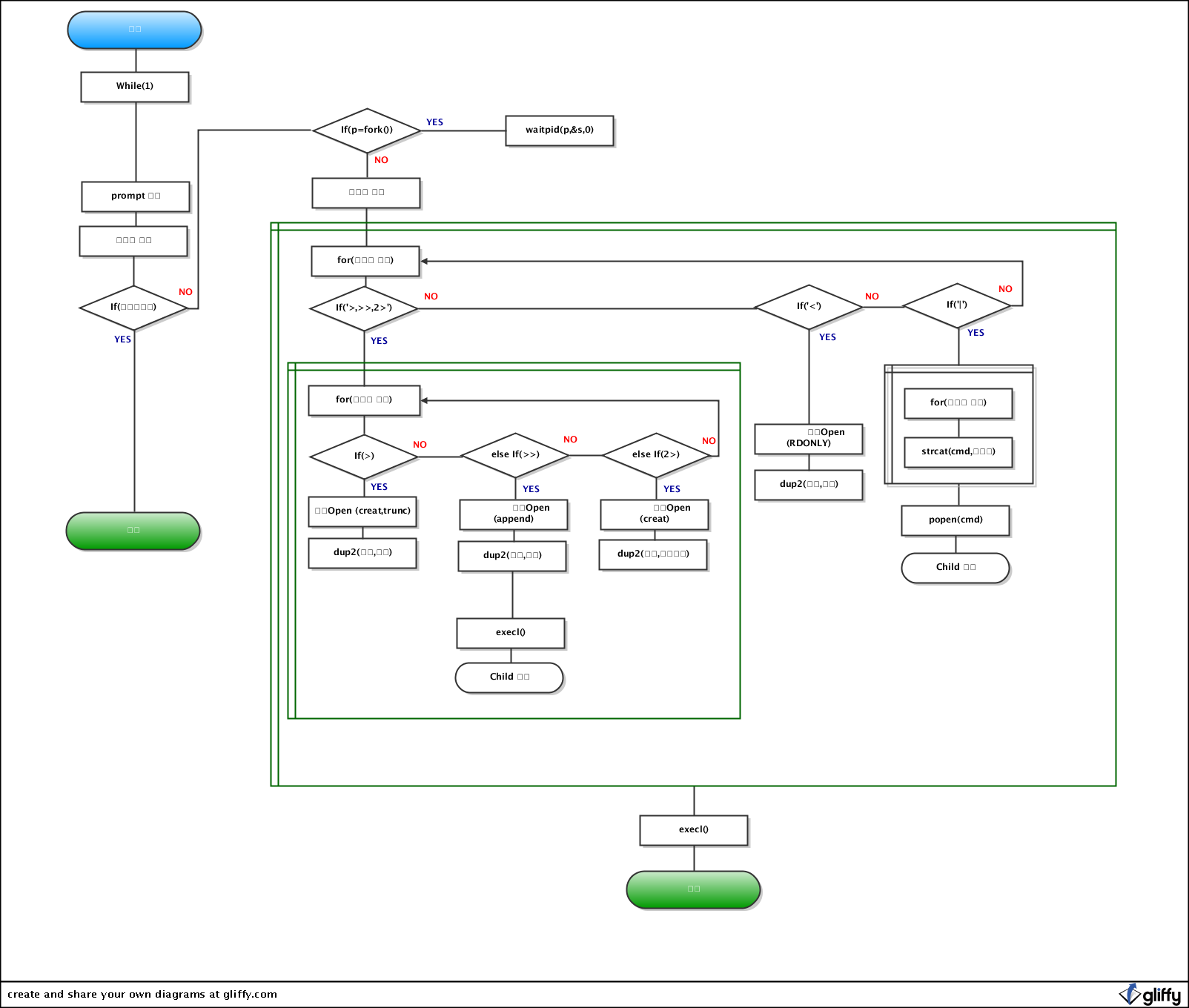The height and width of the screenshot is (1008, 1189).
Task: Select the waitpid(p,&s,0) box
Action: click(x=560, y=130)
